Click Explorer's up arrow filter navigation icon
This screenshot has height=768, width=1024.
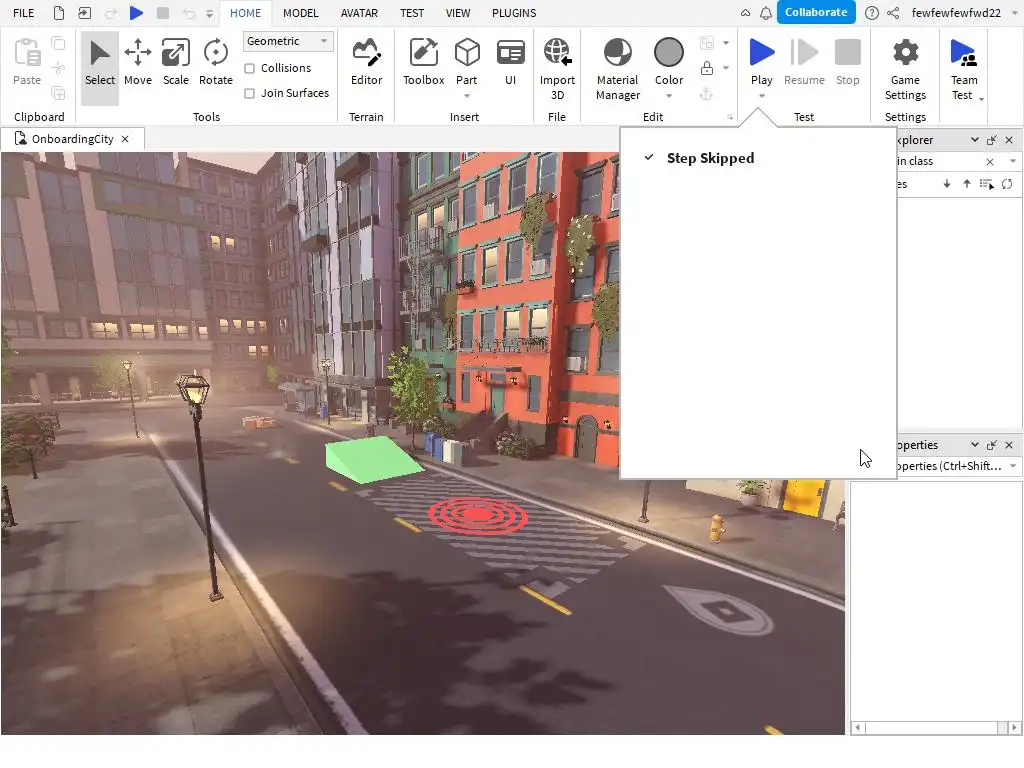point(967,184)
